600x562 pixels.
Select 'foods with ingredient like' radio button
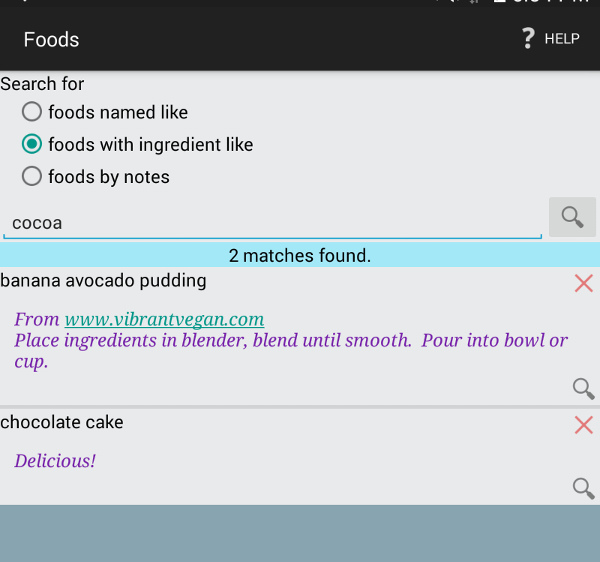(32, 144)
